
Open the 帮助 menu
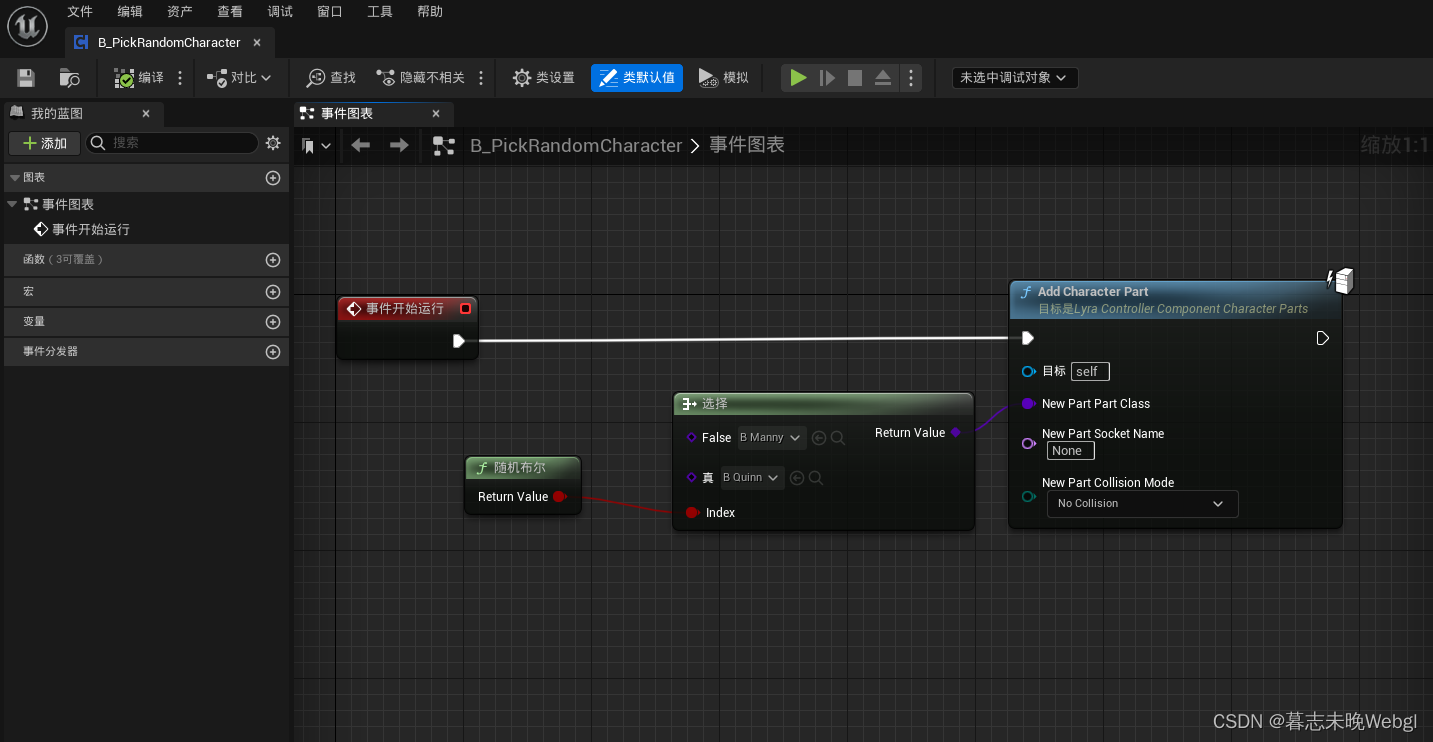pyautogui.click(x=430, y=12)
